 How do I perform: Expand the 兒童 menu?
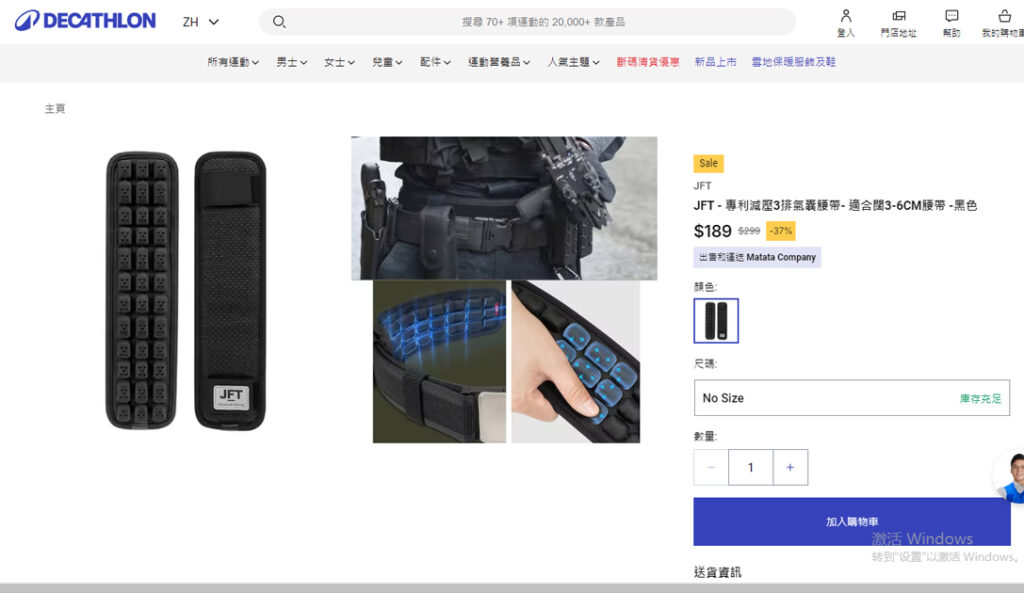[x=387, y=62]
